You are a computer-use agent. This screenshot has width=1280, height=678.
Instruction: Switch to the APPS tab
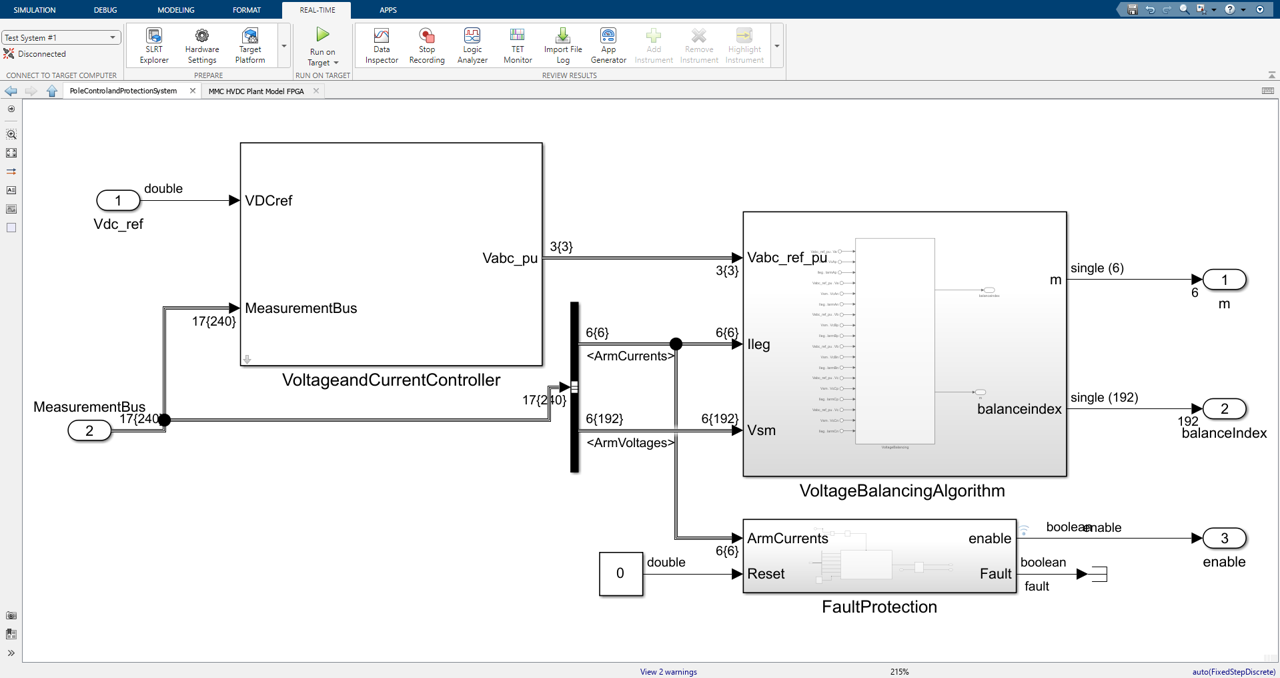[x=388, y=10]
